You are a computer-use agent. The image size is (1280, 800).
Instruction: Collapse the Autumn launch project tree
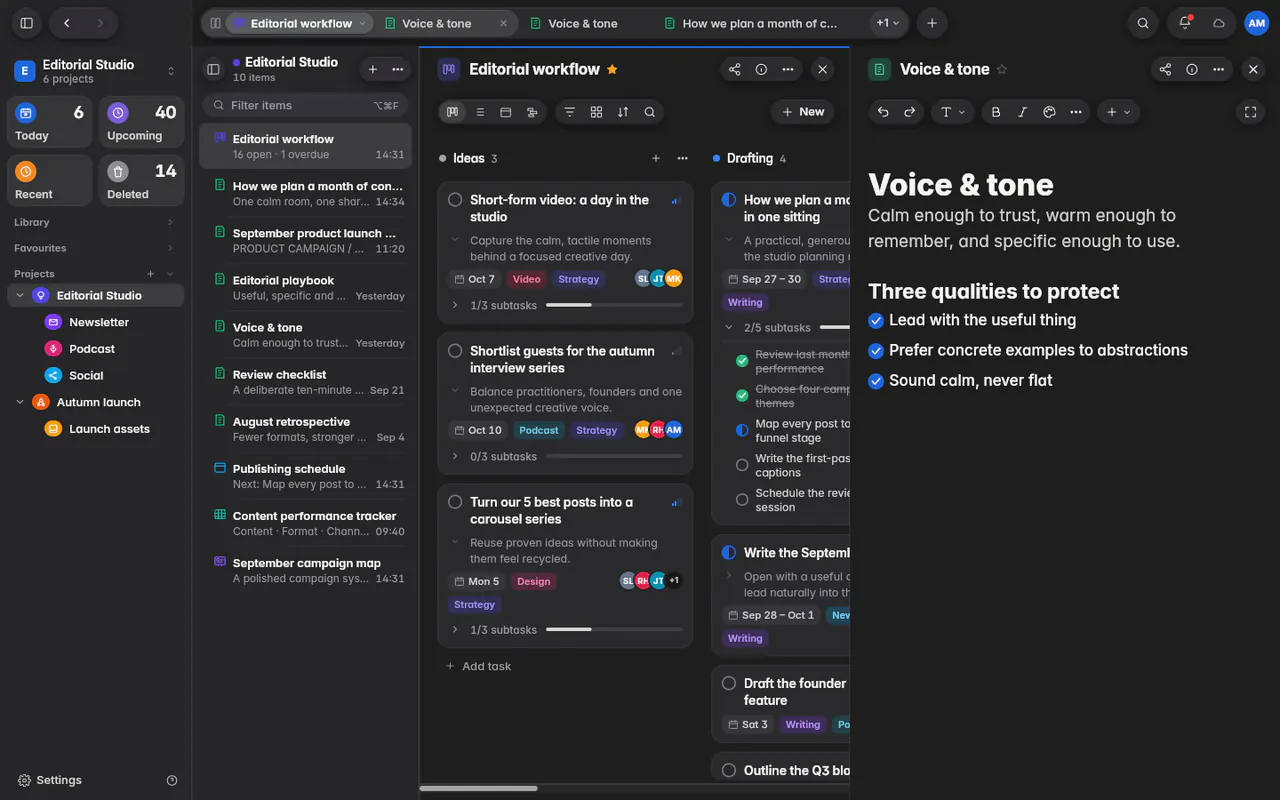[20, 403]
